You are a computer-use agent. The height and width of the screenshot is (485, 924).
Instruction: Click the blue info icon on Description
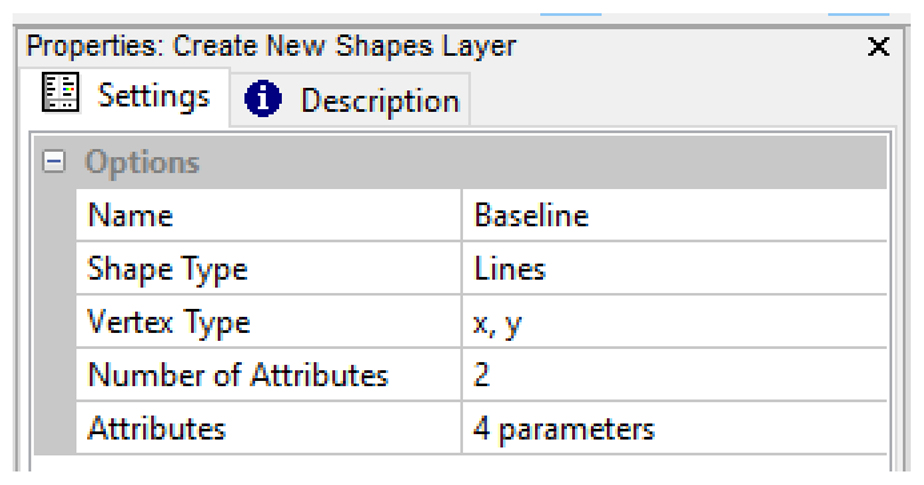[x=263, y=100]
